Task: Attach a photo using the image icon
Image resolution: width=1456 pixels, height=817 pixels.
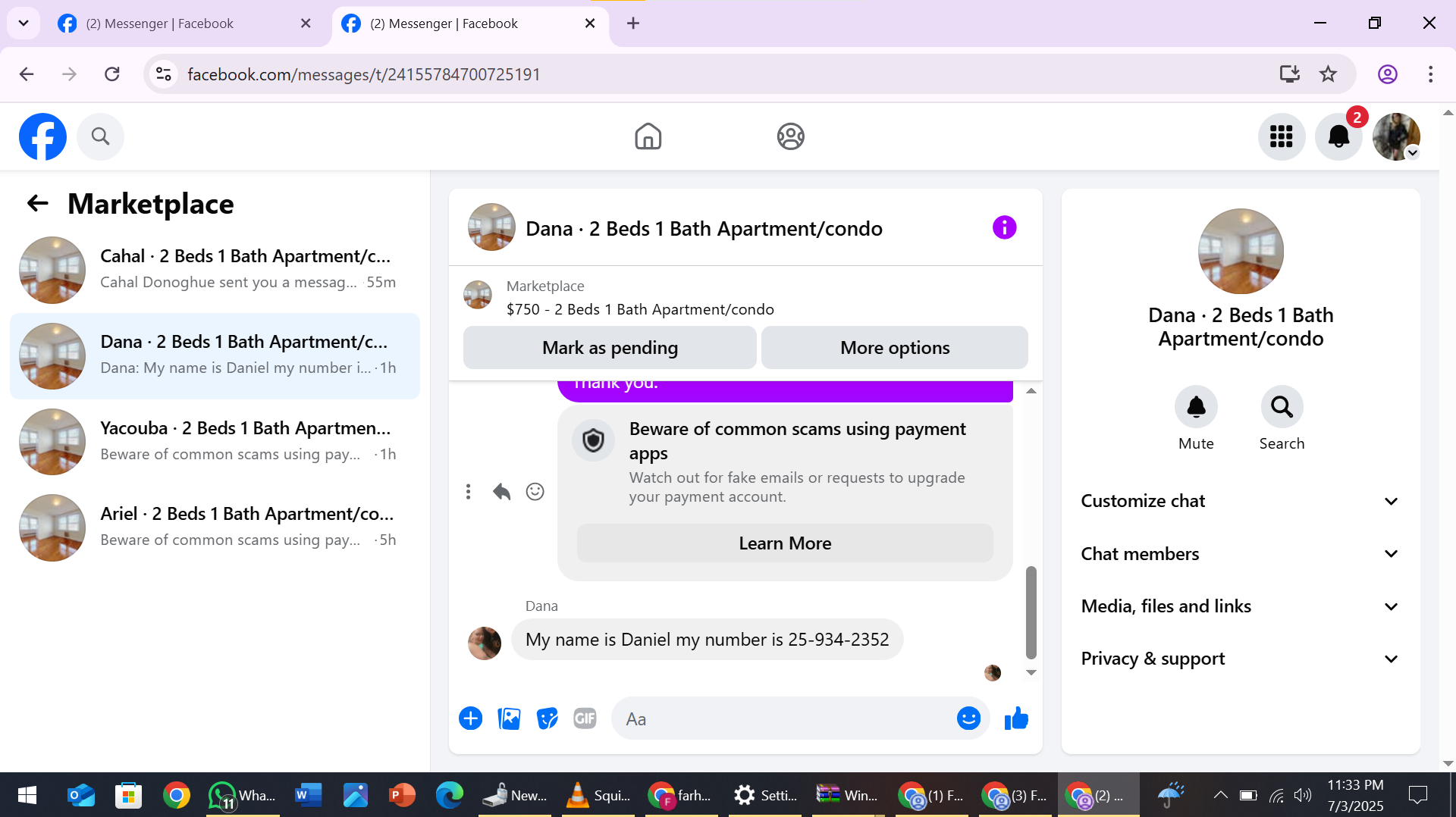Action: [x=509, y=718]
